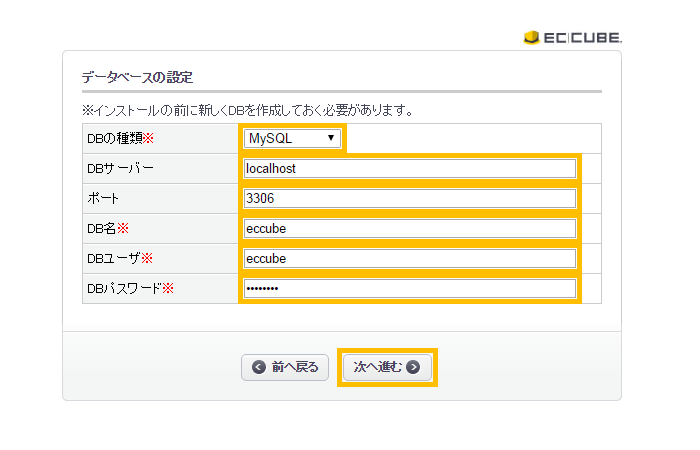Viewport: 700px width, 450px height.
Task: Click the DBサーバー field containing localhost
Action: click(410, 169)
